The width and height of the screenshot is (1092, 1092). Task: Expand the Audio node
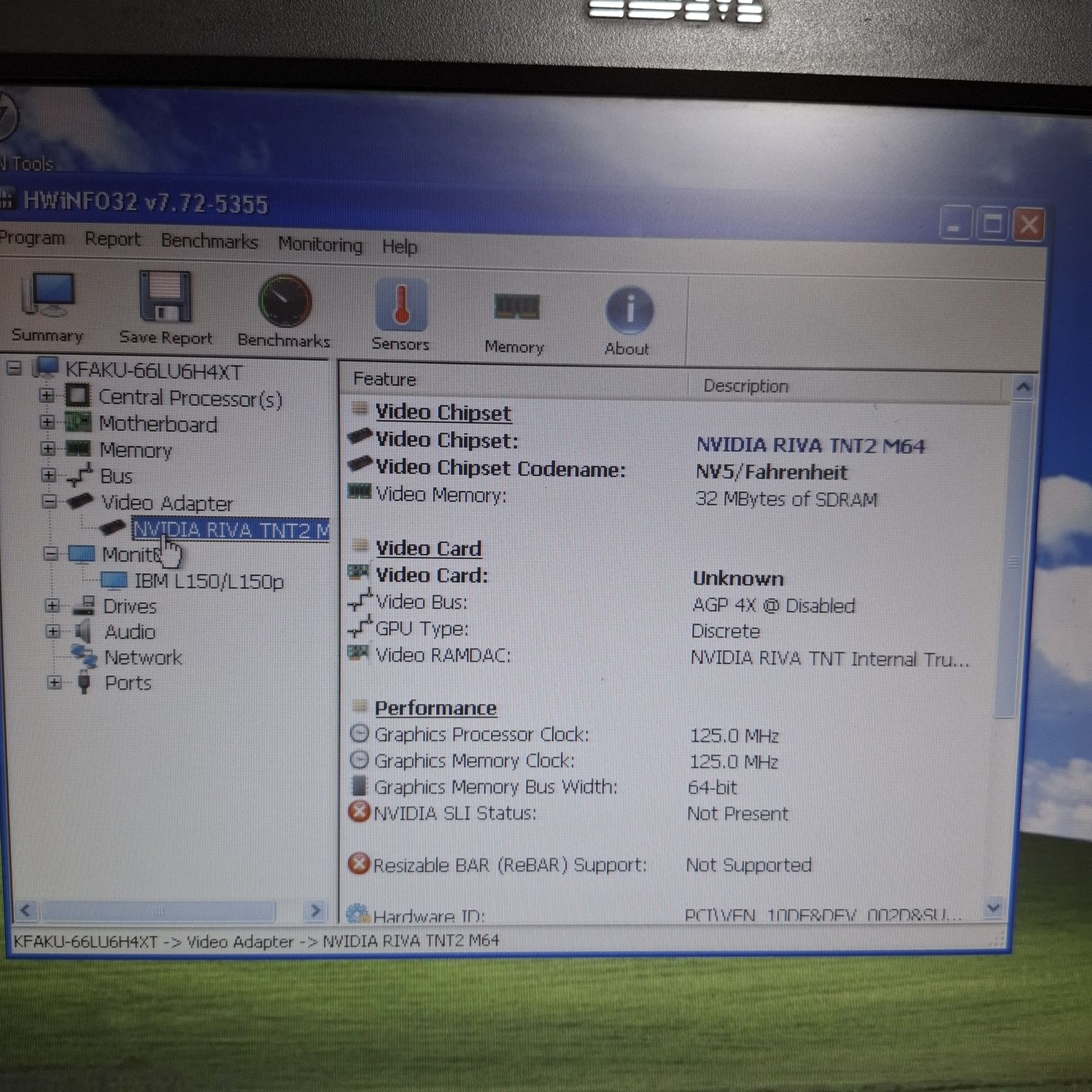click(53, 631)
